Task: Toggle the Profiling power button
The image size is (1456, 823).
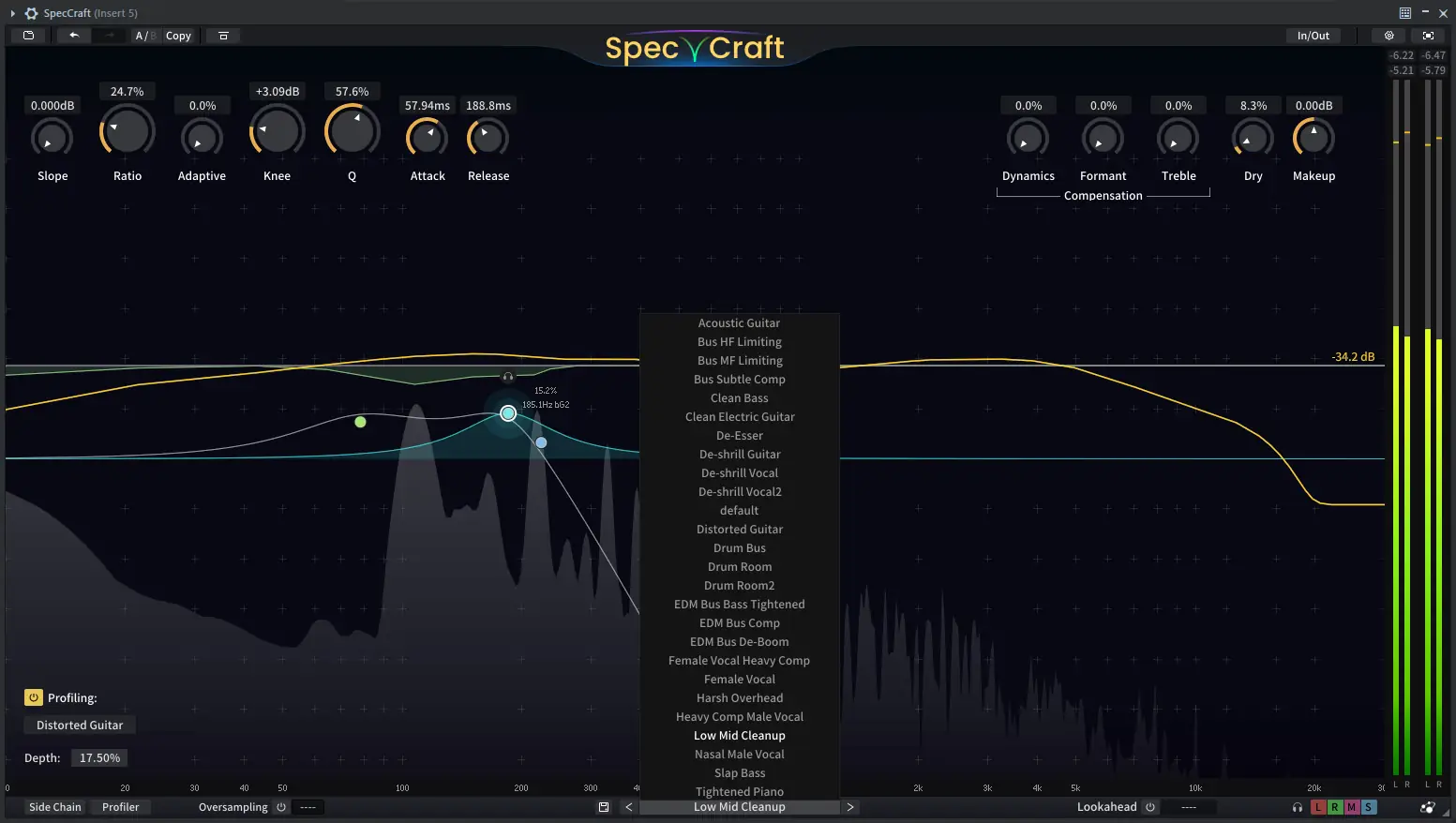Action: point(34,697)
